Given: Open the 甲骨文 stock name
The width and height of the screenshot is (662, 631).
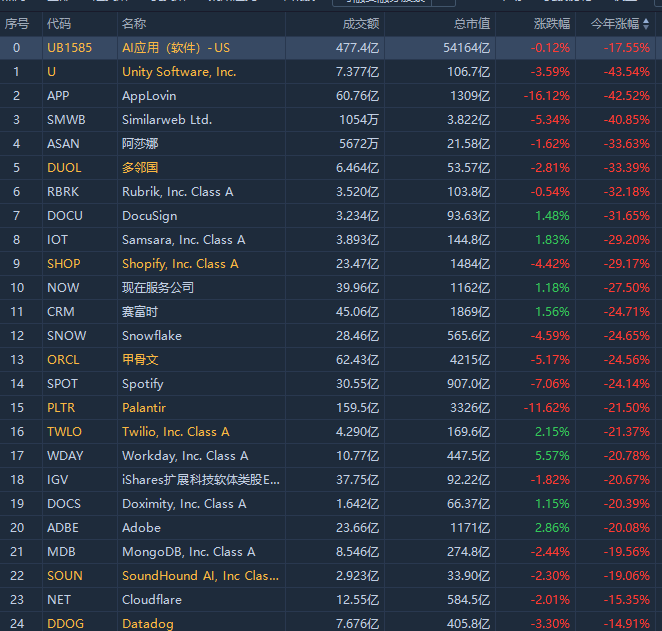Looking at the screenshot, I should [140, 360].
